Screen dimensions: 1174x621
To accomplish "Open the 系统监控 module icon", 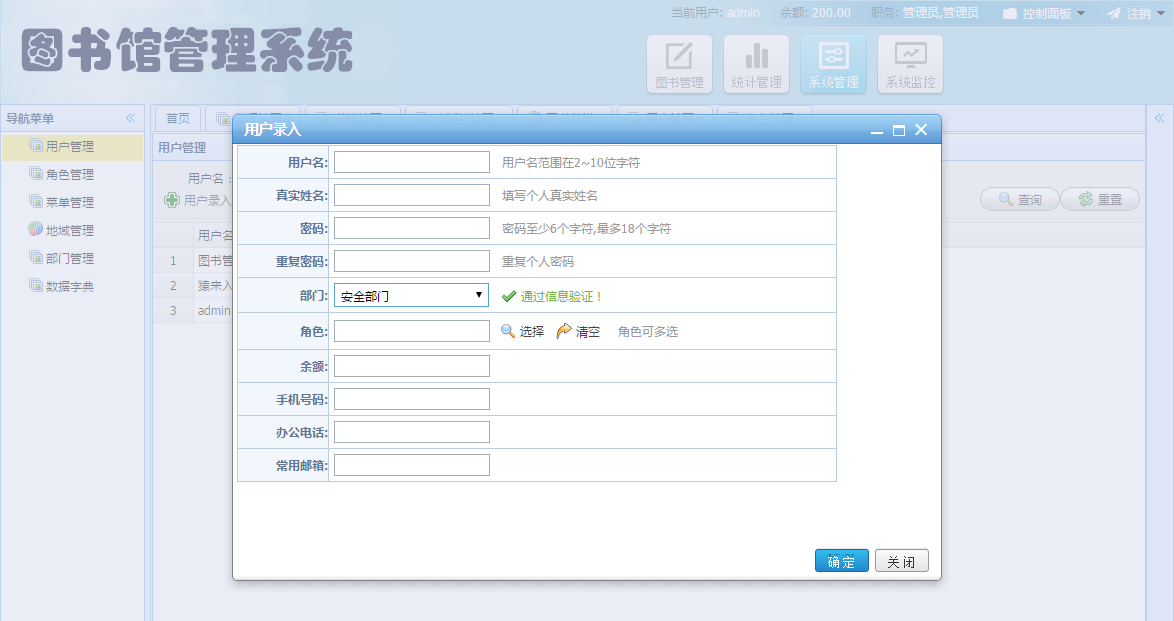I will (x=910, y=63).
